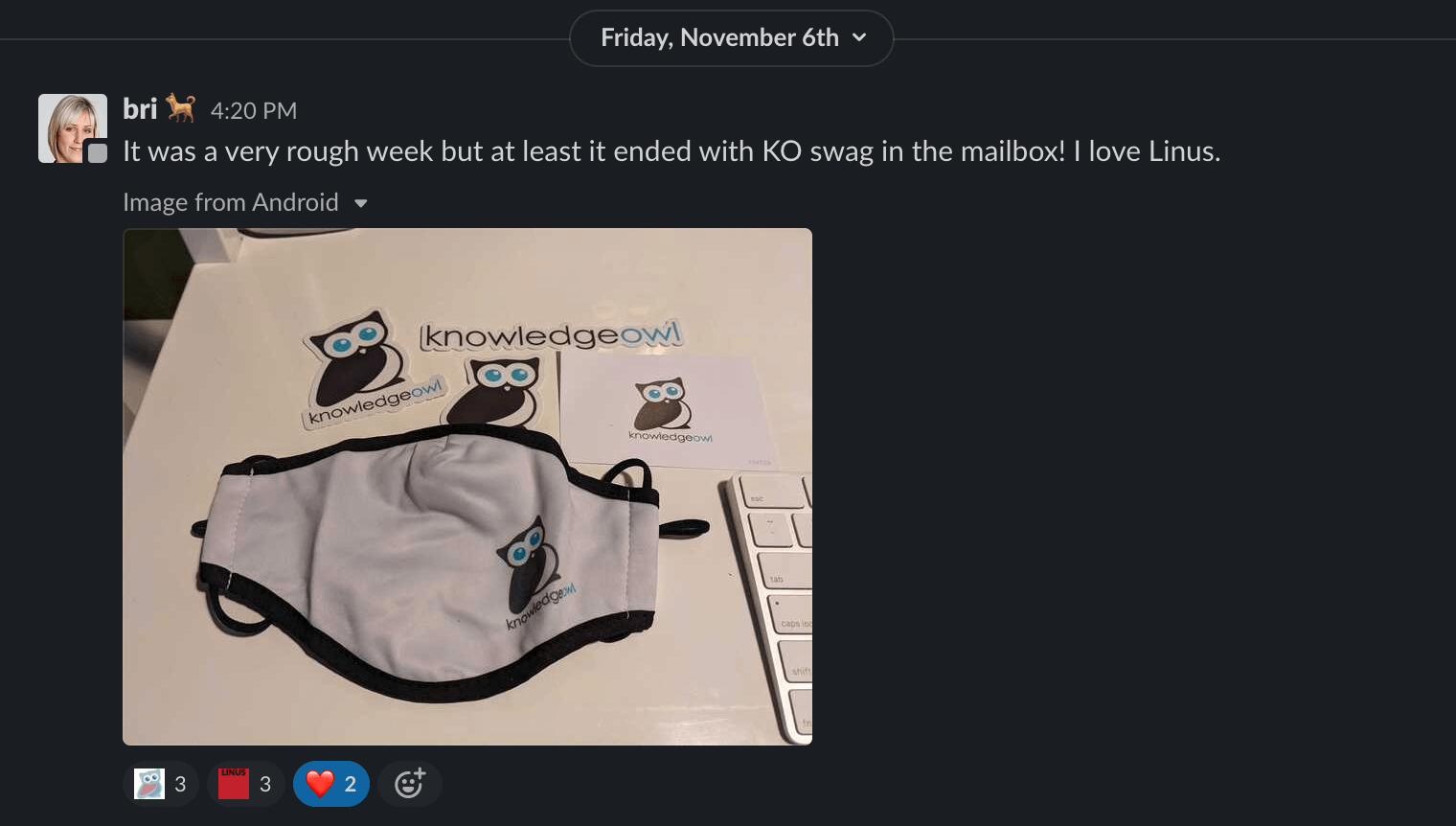Collapse the Image from Android attachment triangle
The width and height of the screenshot is (1456, 826).
point(361,203)
